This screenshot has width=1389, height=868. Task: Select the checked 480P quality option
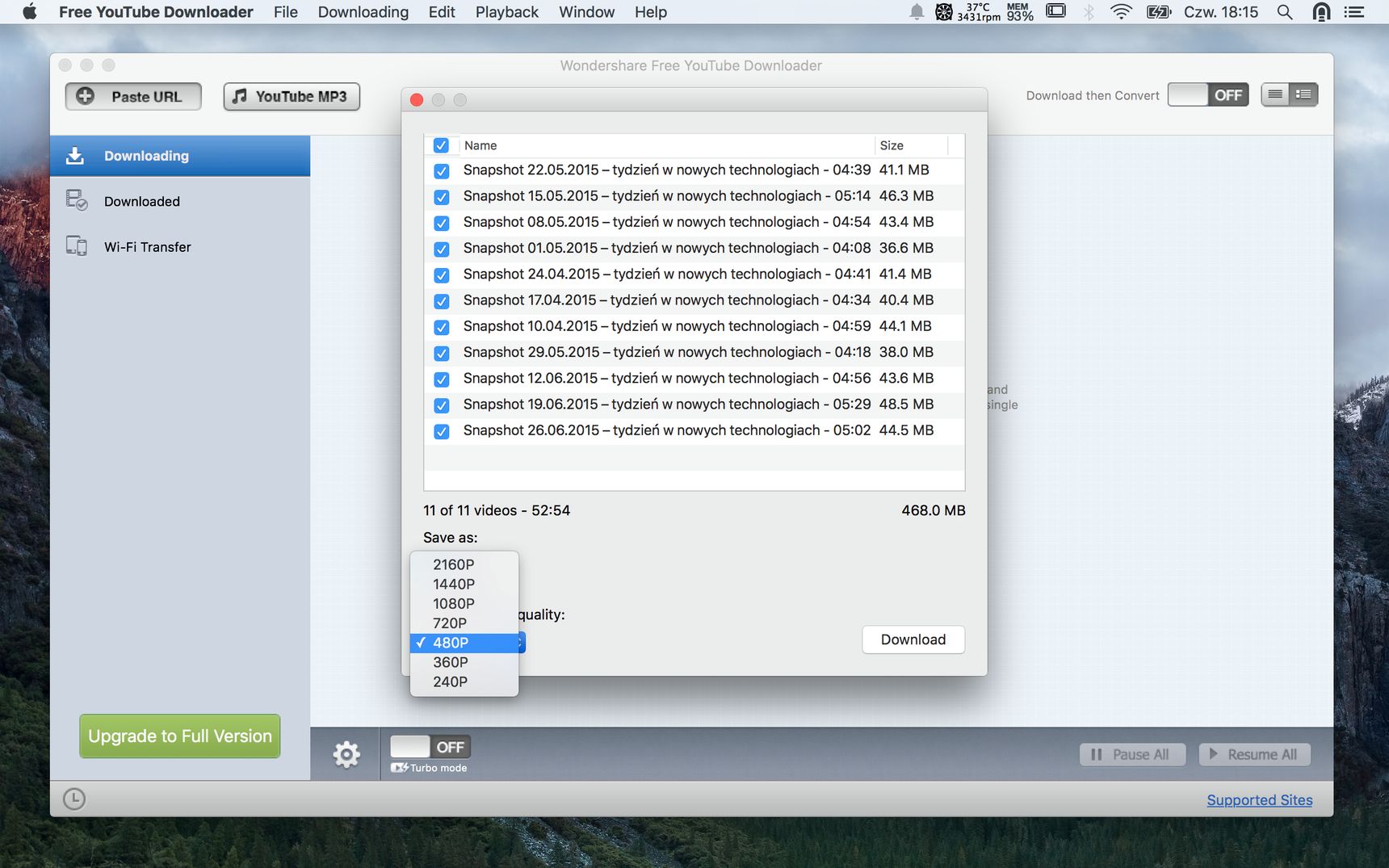coord(464,643)
